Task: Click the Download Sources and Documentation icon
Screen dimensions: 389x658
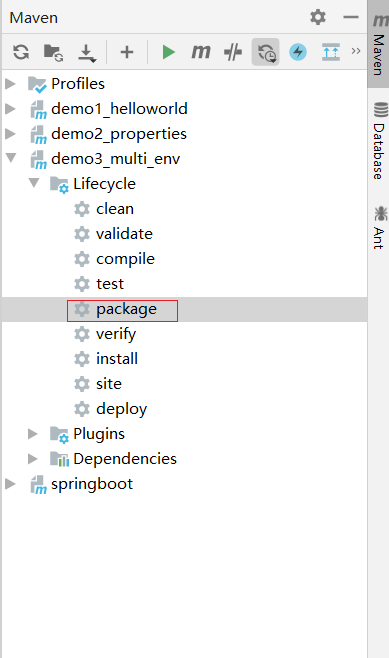Action: click(x=87, y=53)
